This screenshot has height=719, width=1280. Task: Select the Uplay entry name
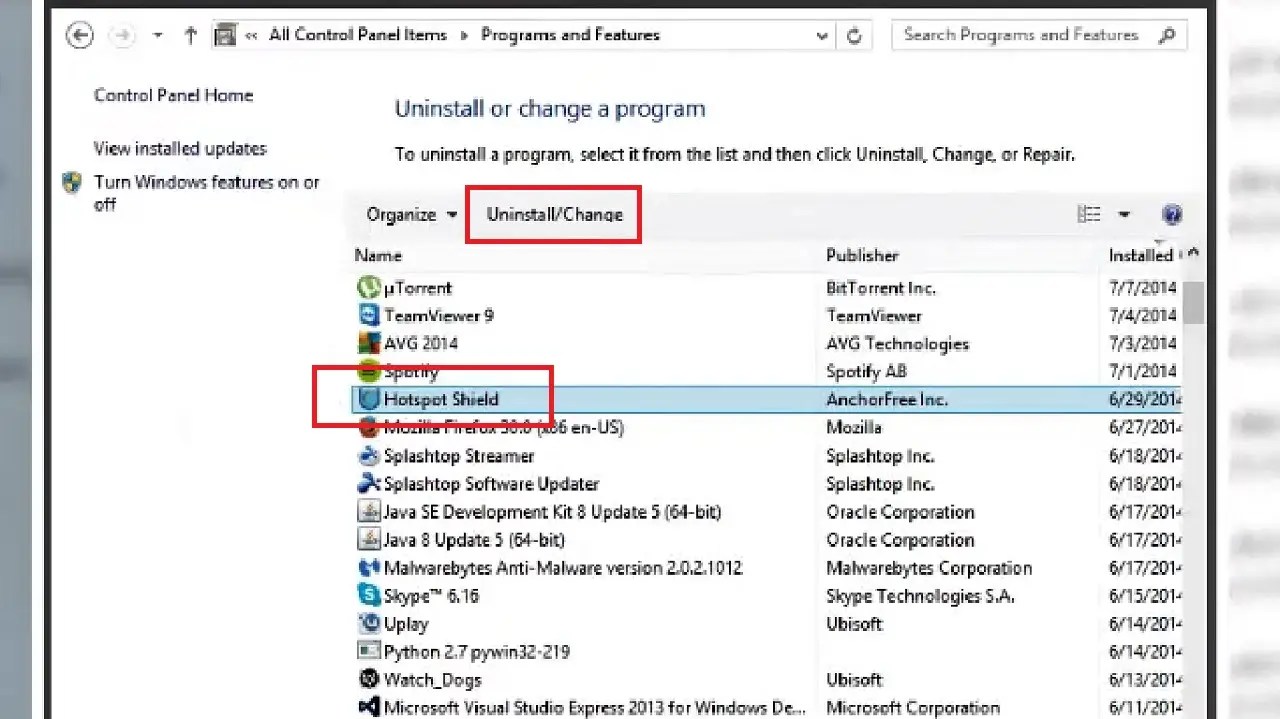coord(406,624)
